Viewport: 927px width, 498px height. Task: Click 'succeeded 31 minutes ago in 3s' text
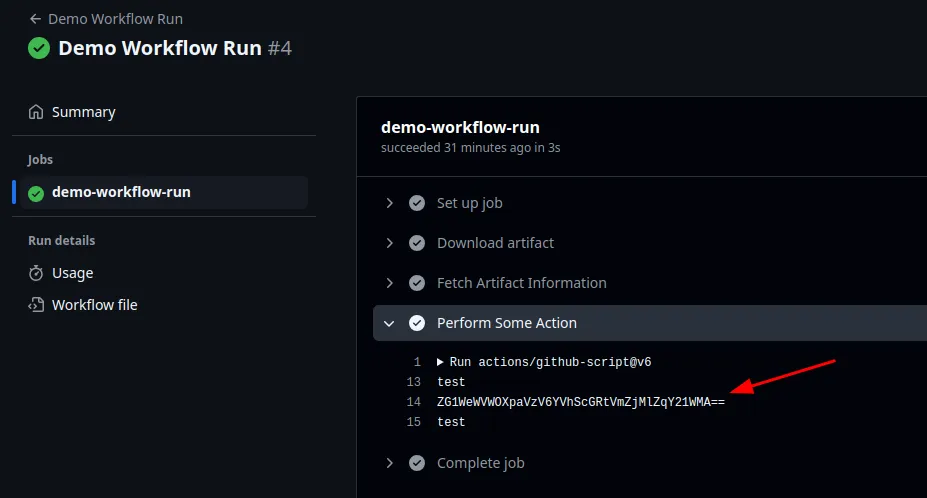tap(471, 148)
